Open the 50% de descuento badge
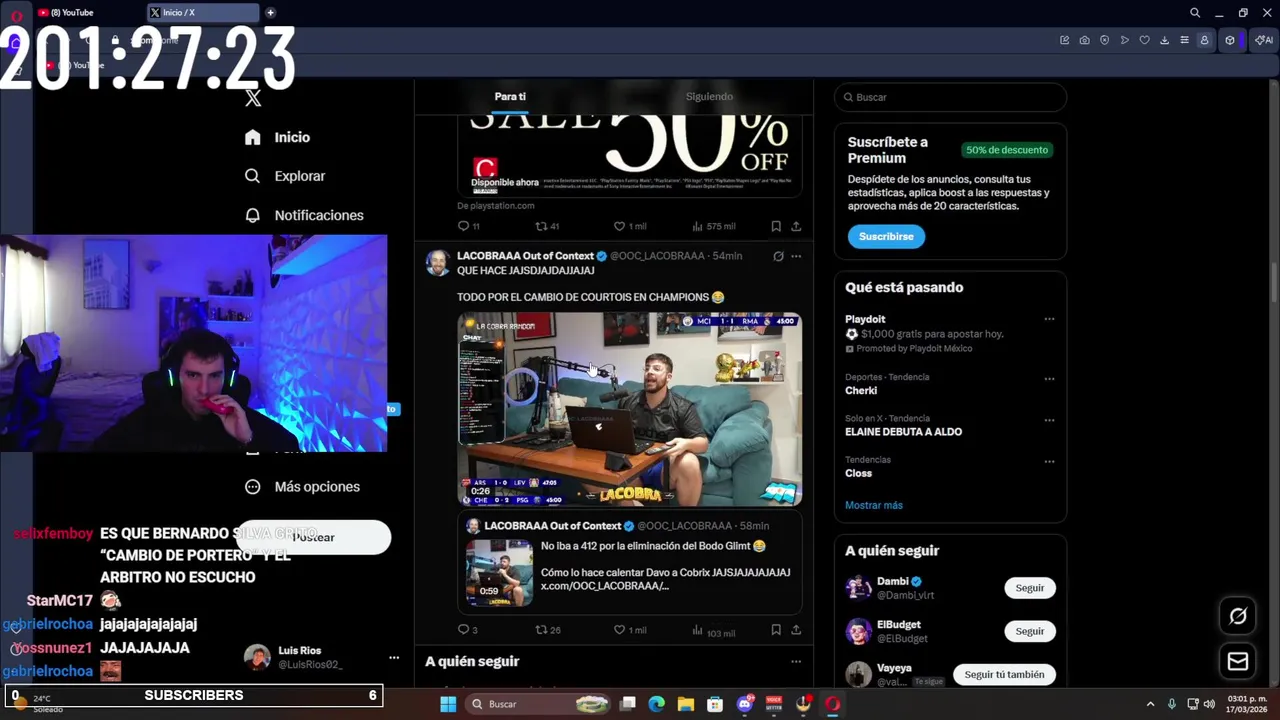Viewport: 1280px width, 720px height. [x=1007, y=150]
